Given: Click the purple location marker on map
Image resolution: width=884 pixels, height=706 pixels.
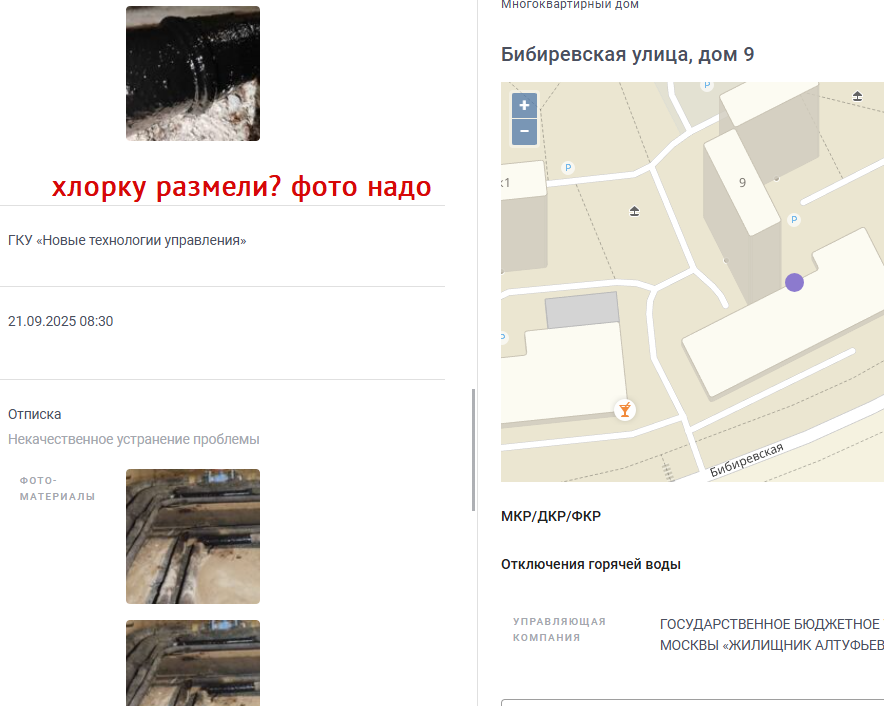Looking at the screenshot, I should [x=794, y=283].
